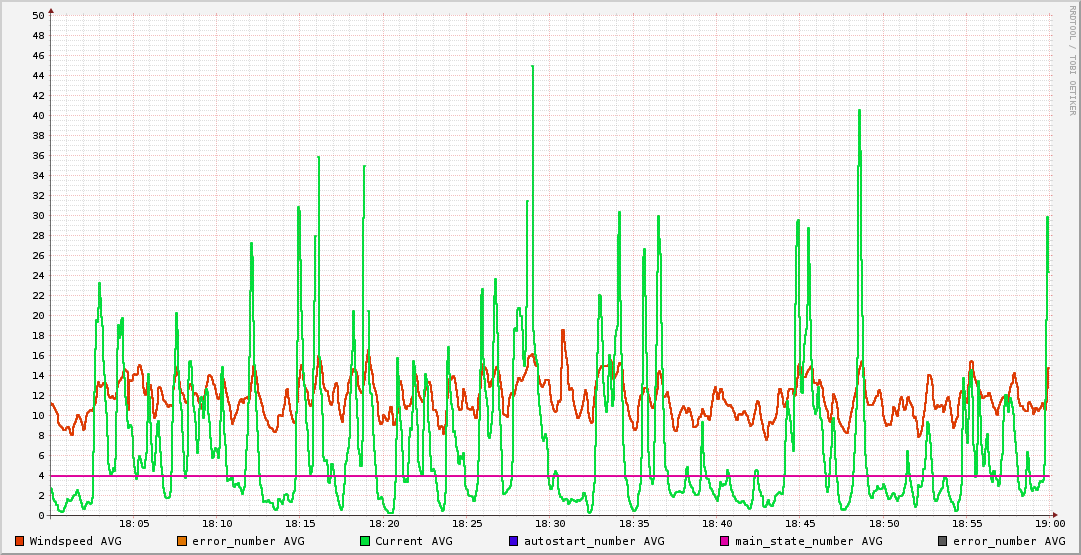Image resolution: width=1081 pixels, height=555 pixels.
Task: Click the 19:00 time axis label
Action: coord(1049,523)
